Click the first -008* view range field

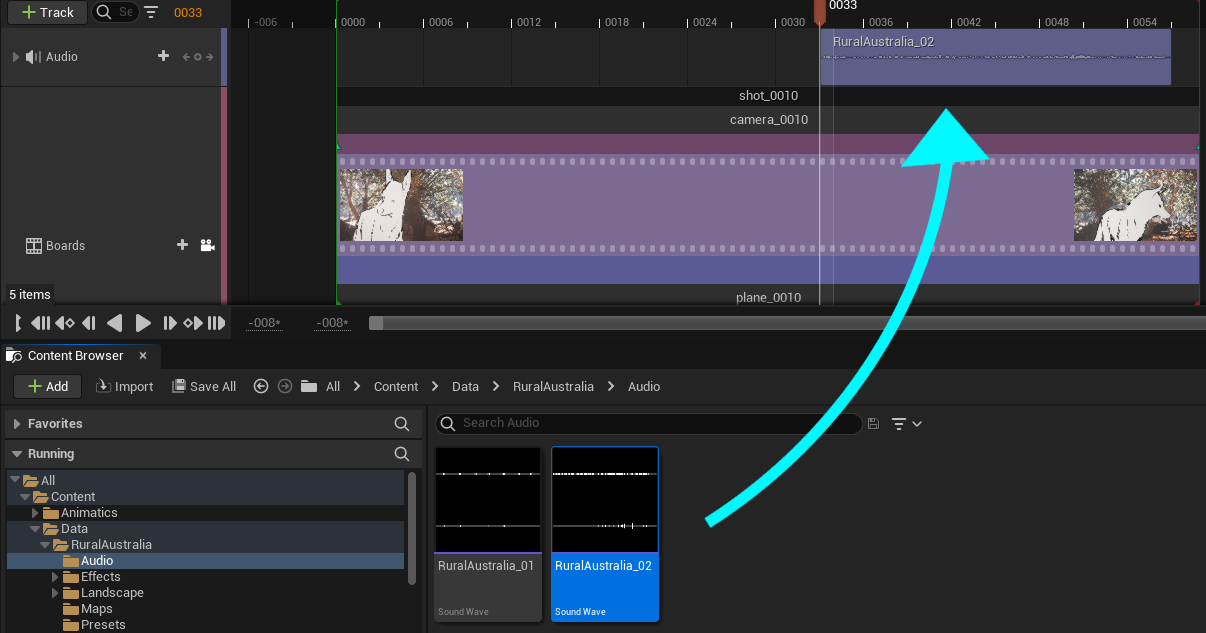(264, 323)
